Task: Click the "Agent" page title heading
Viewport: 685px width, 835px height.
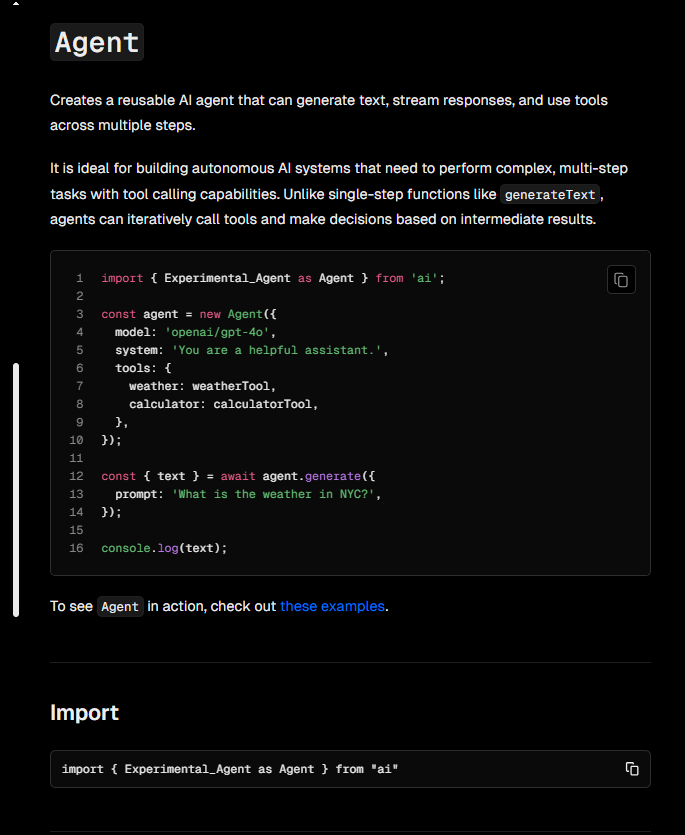Action: 97,43
